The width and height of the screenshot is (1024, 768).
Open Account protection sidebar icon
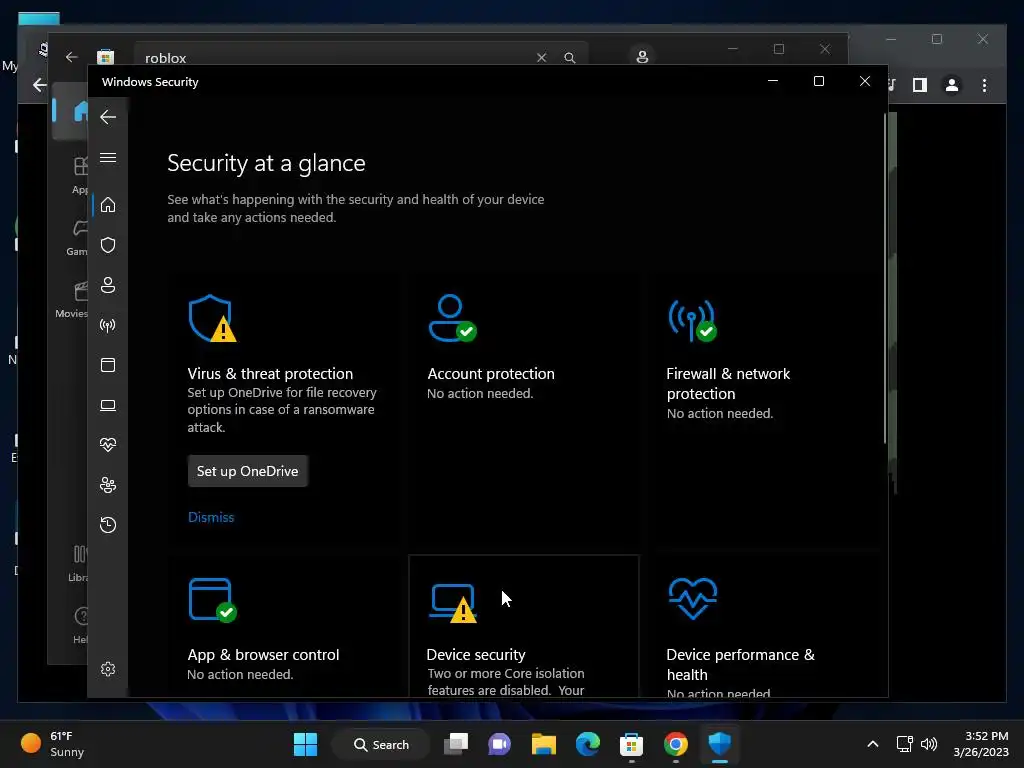[x=108, y=285]
